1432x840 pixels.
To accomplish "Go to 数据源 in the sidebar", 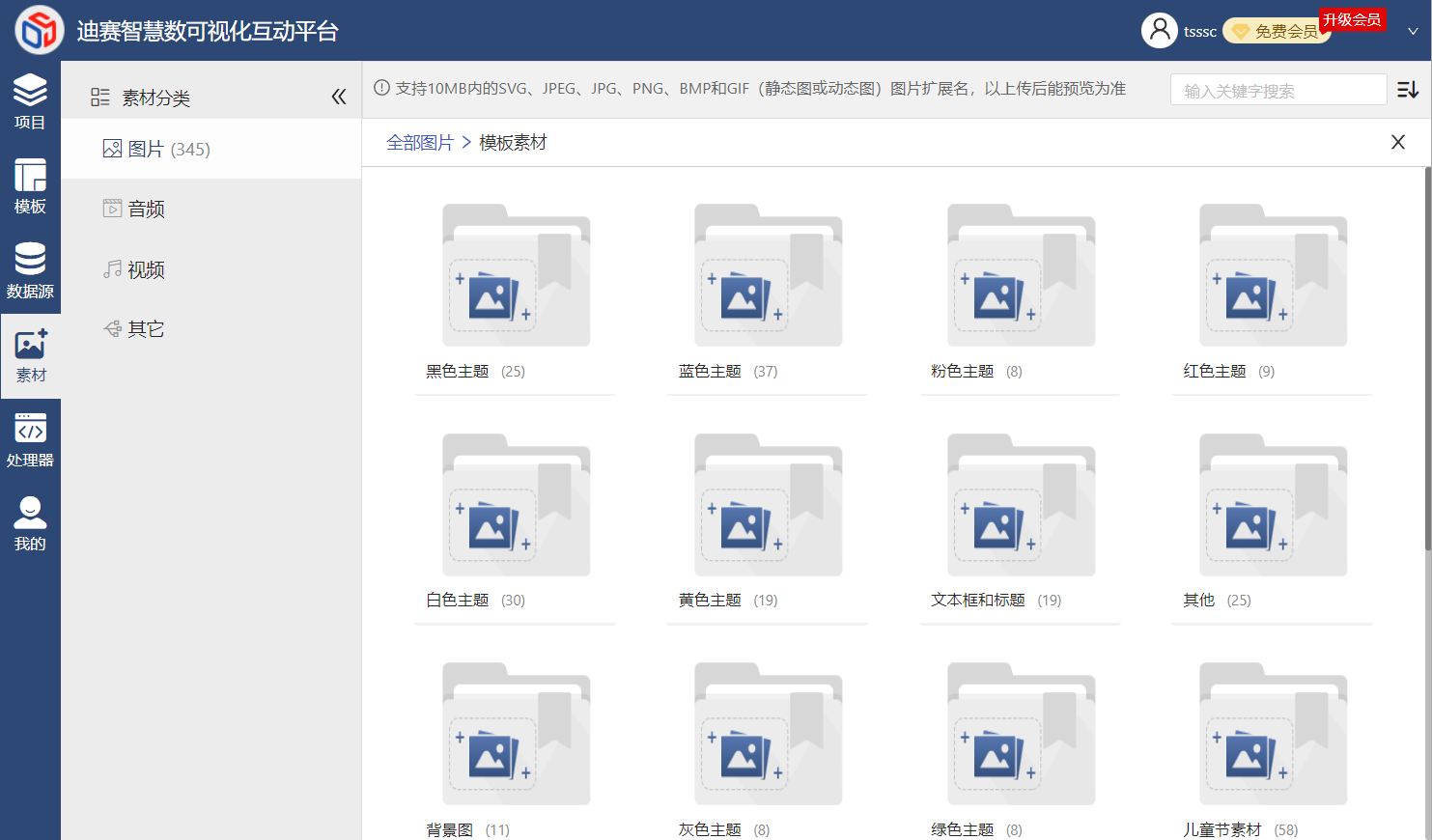I will pos(30,270).
